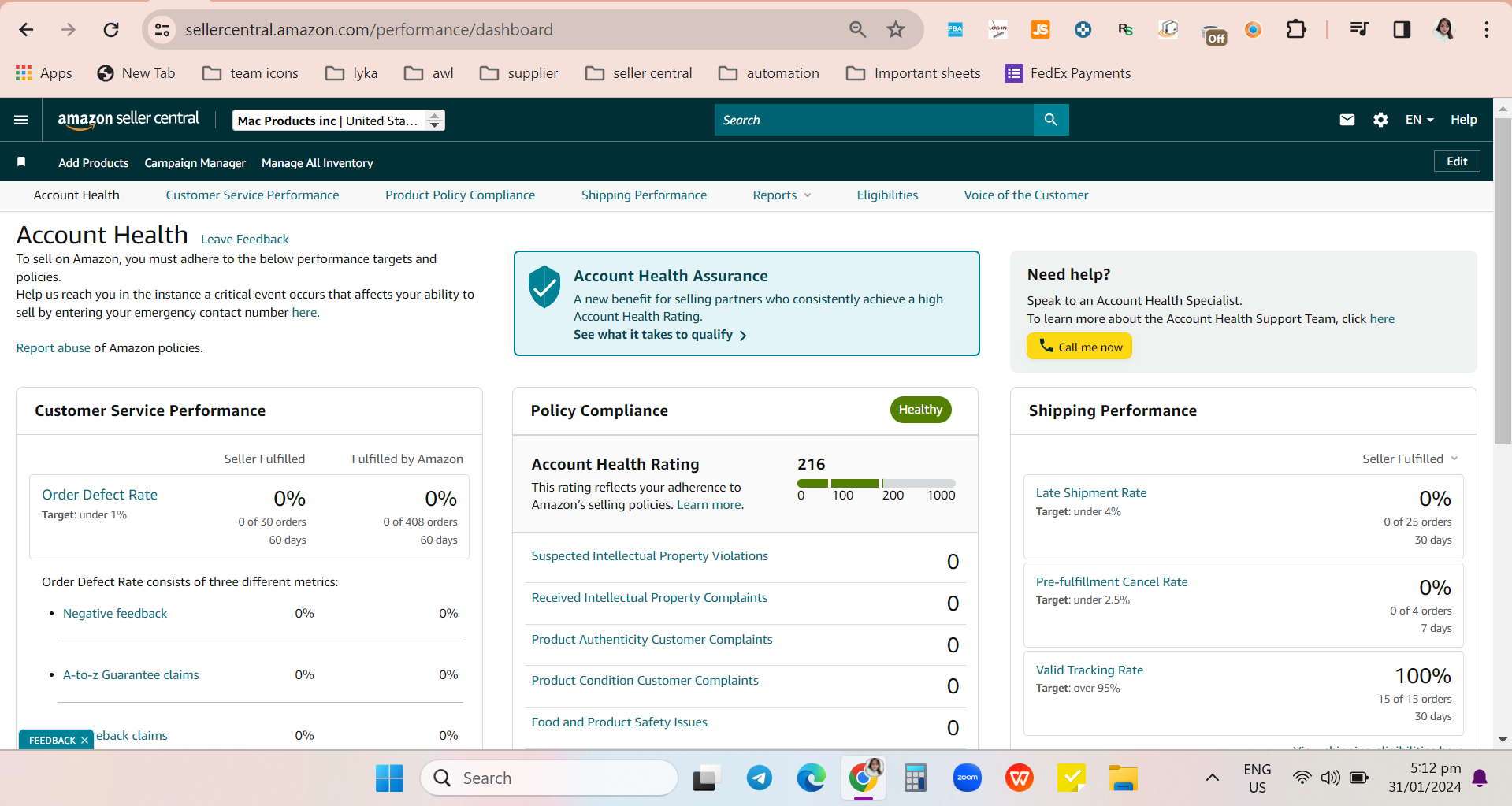
Task: Open Voice of the Customer tab
Action: coord(1026,195)
